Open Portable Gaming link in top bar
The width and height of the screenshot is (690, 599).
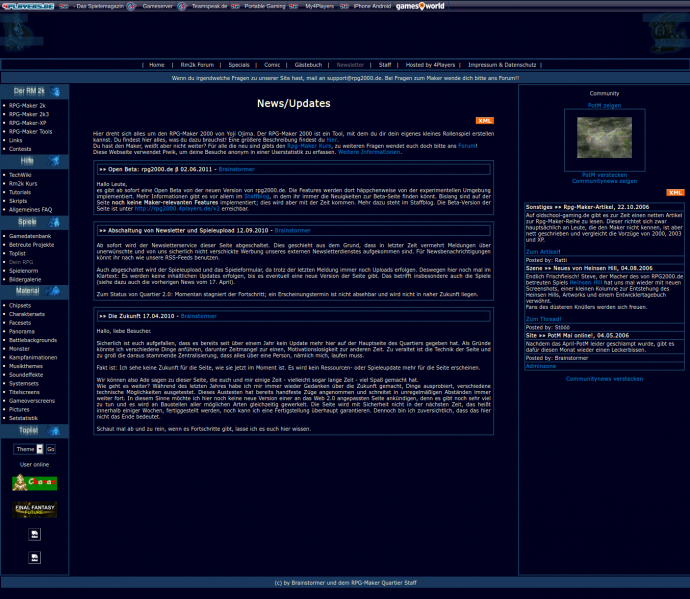point(265,6)
